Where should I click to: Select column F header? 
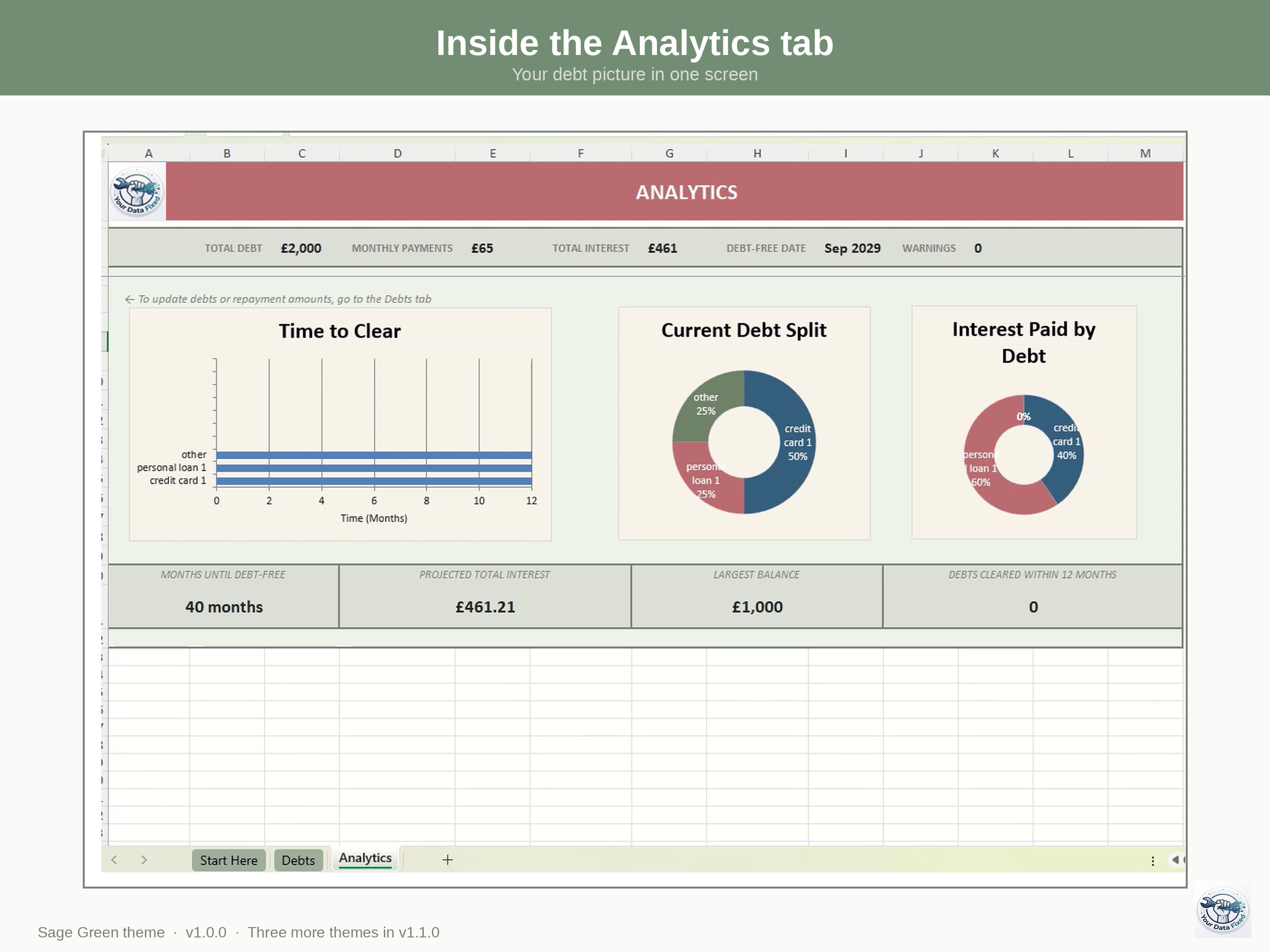(x=581, y=153)
